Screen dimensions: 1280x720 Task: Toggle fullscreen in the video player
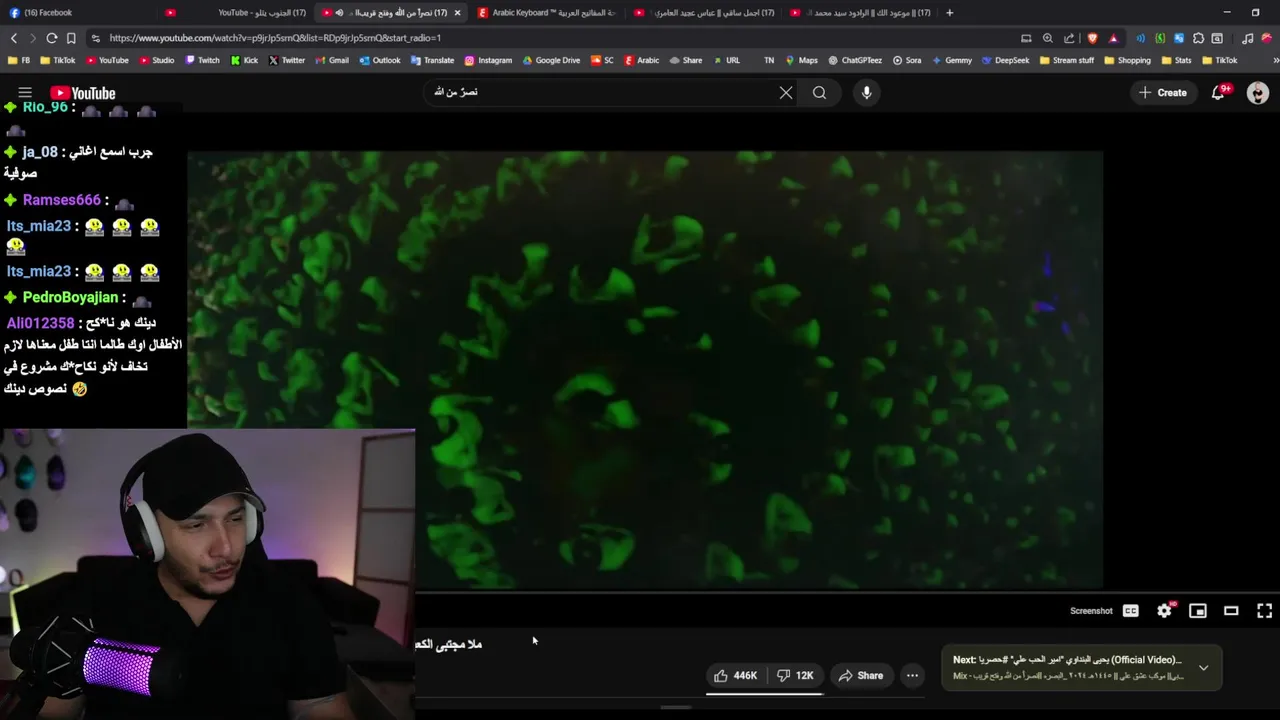(1264, 611)
